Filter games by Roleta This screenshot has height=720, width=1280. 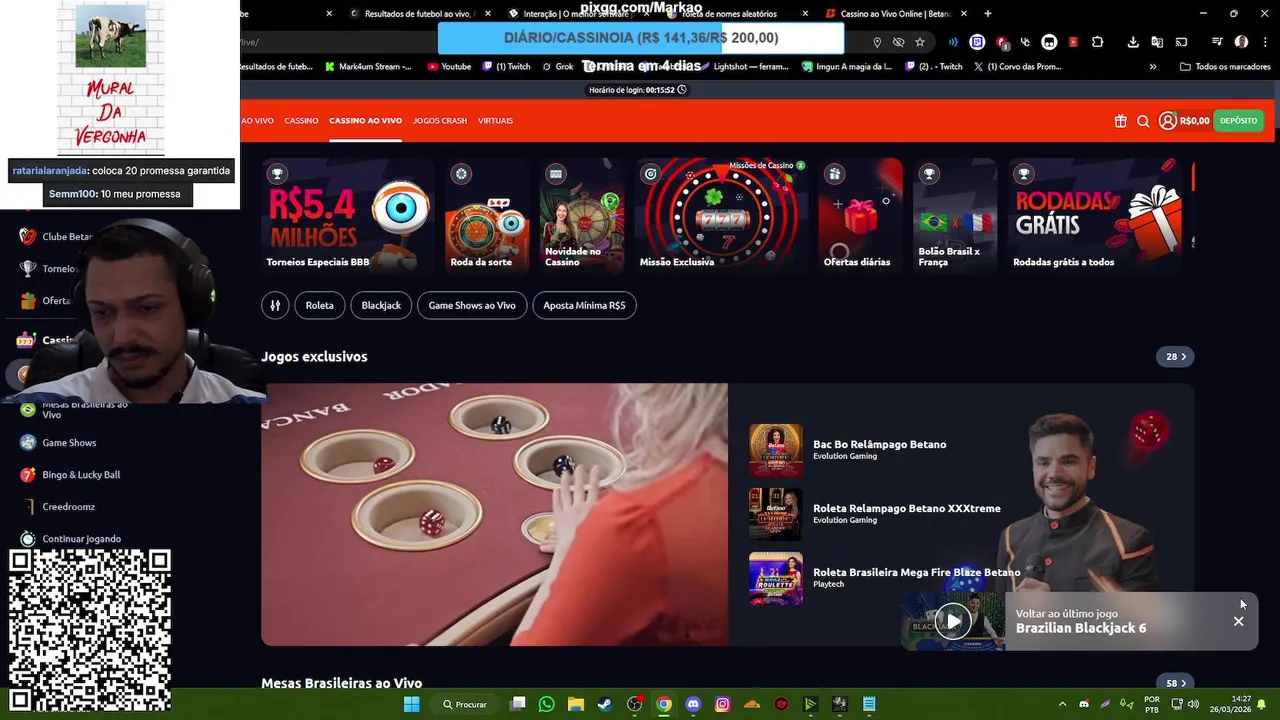[x=320, y=305]
